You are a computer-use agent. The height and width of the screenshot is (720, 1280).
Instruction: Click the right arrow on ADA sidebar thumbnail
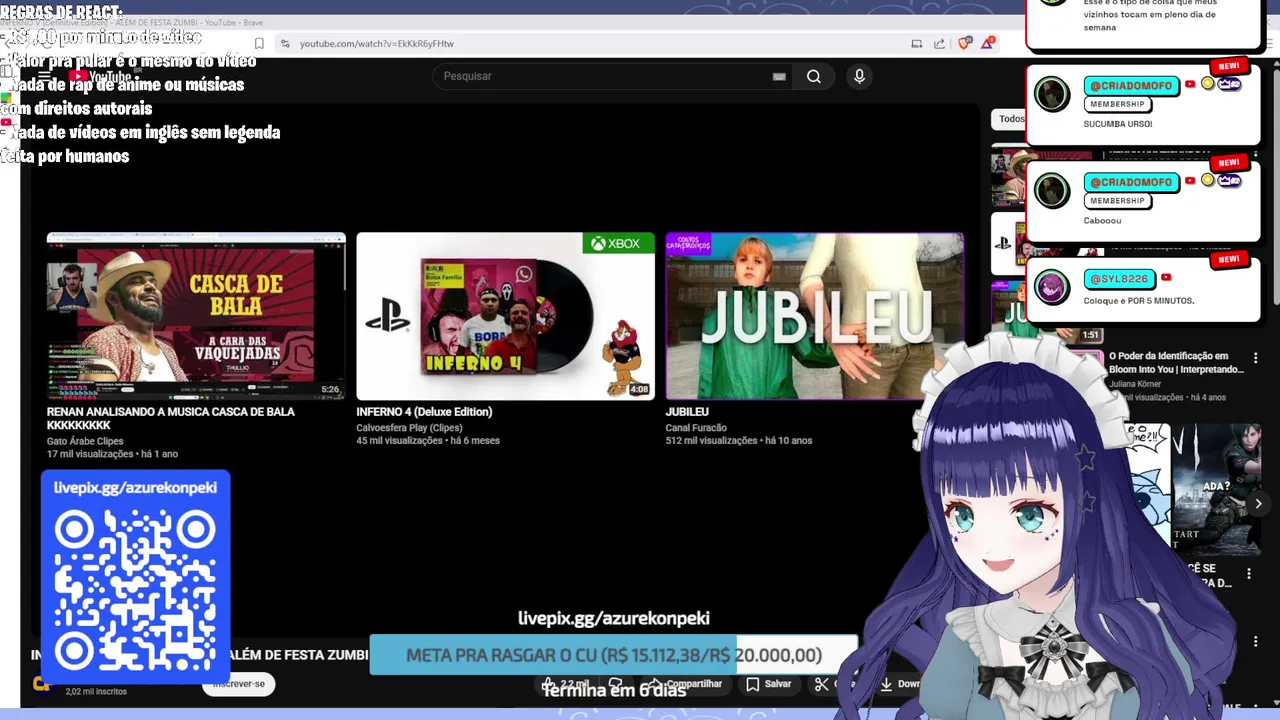pos(1258,504)
